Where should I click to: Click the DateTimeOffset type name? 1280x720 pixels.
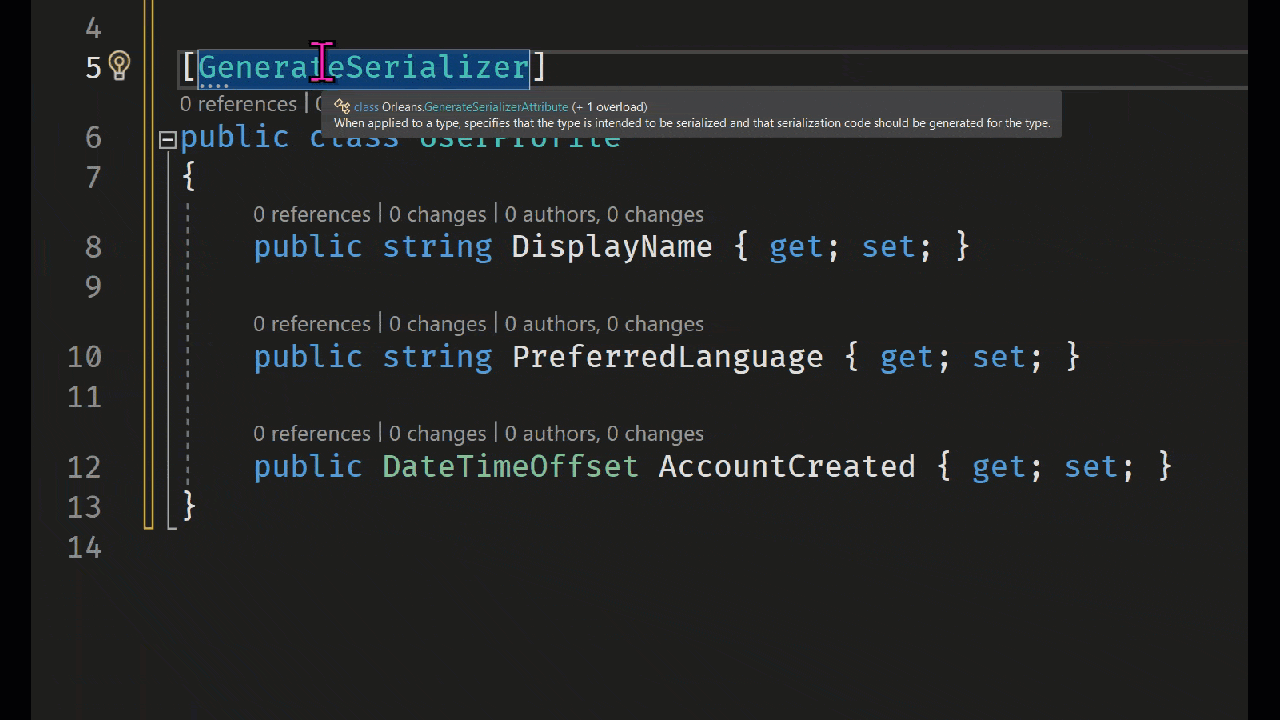click(x=510, y=466)
